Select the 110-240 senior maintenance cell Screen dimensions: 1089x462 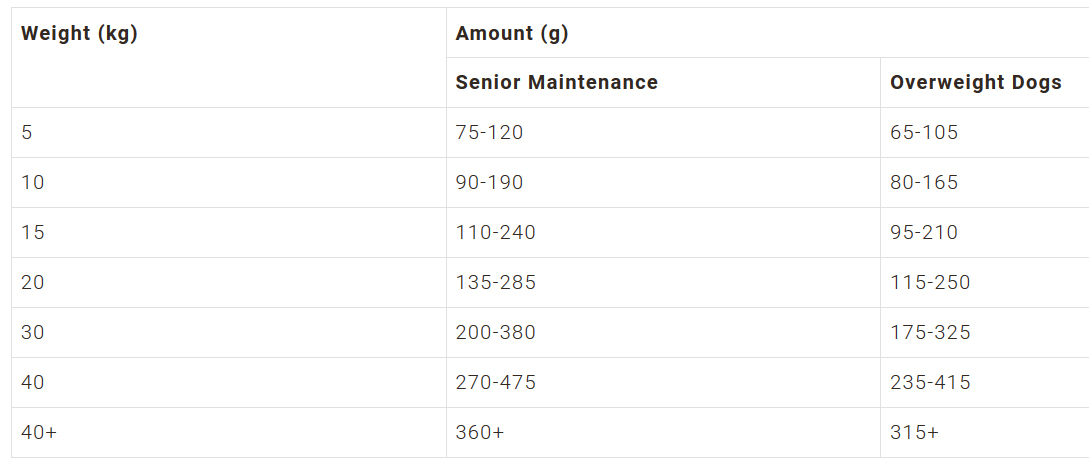point(663,233)
